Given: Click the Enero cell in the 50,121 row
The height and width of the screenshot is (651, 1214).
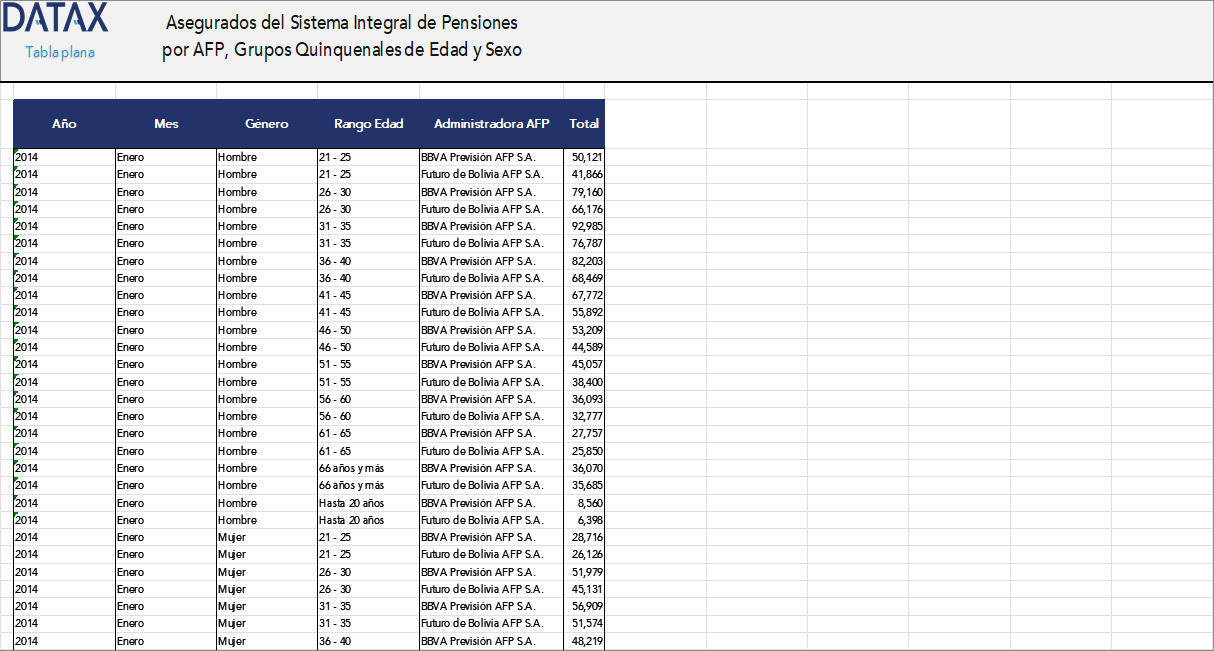Looking at the screenshot, I should (166, 157).
